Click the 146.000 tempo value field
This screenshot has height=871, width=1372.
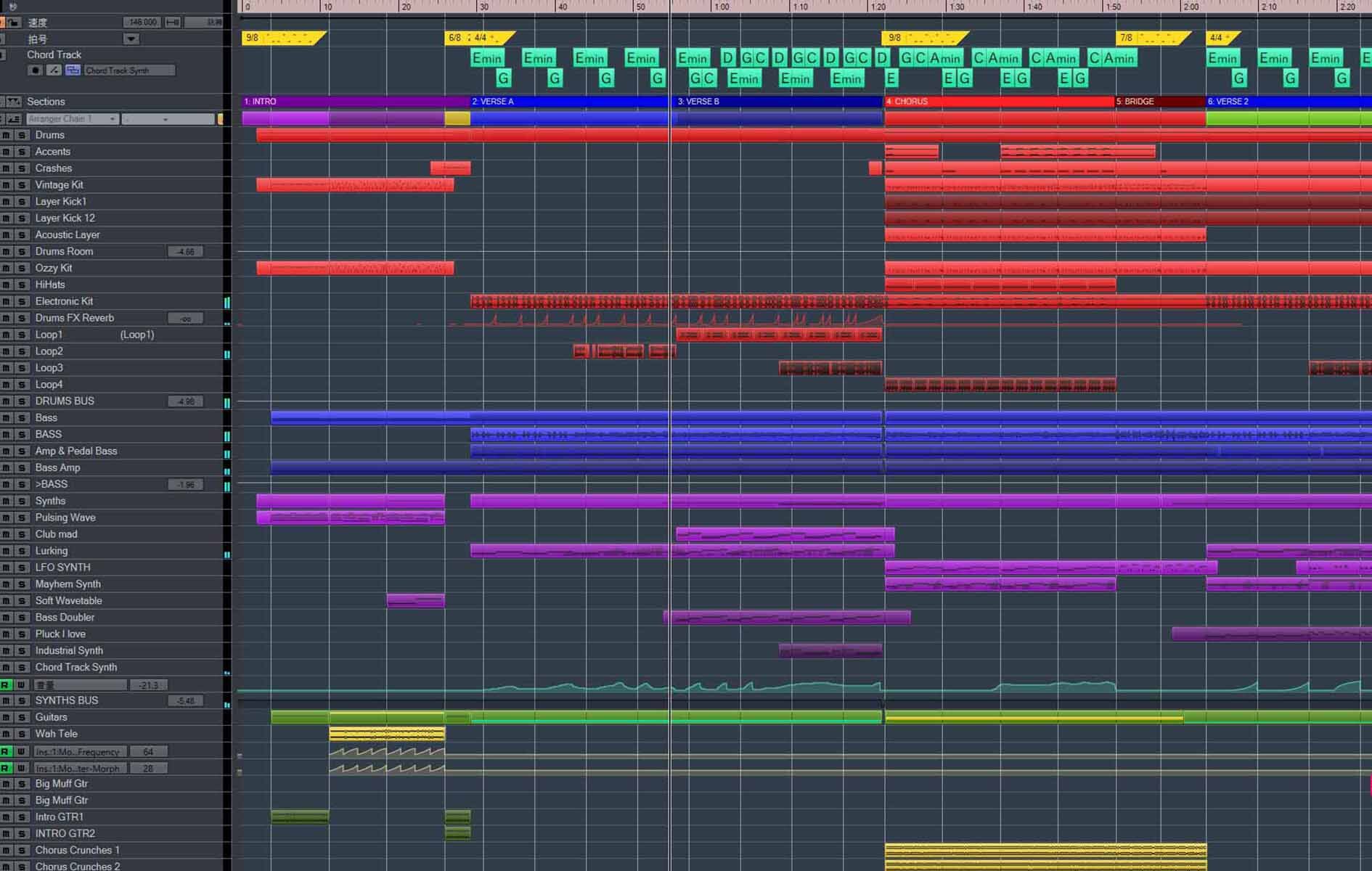[142, 22]
